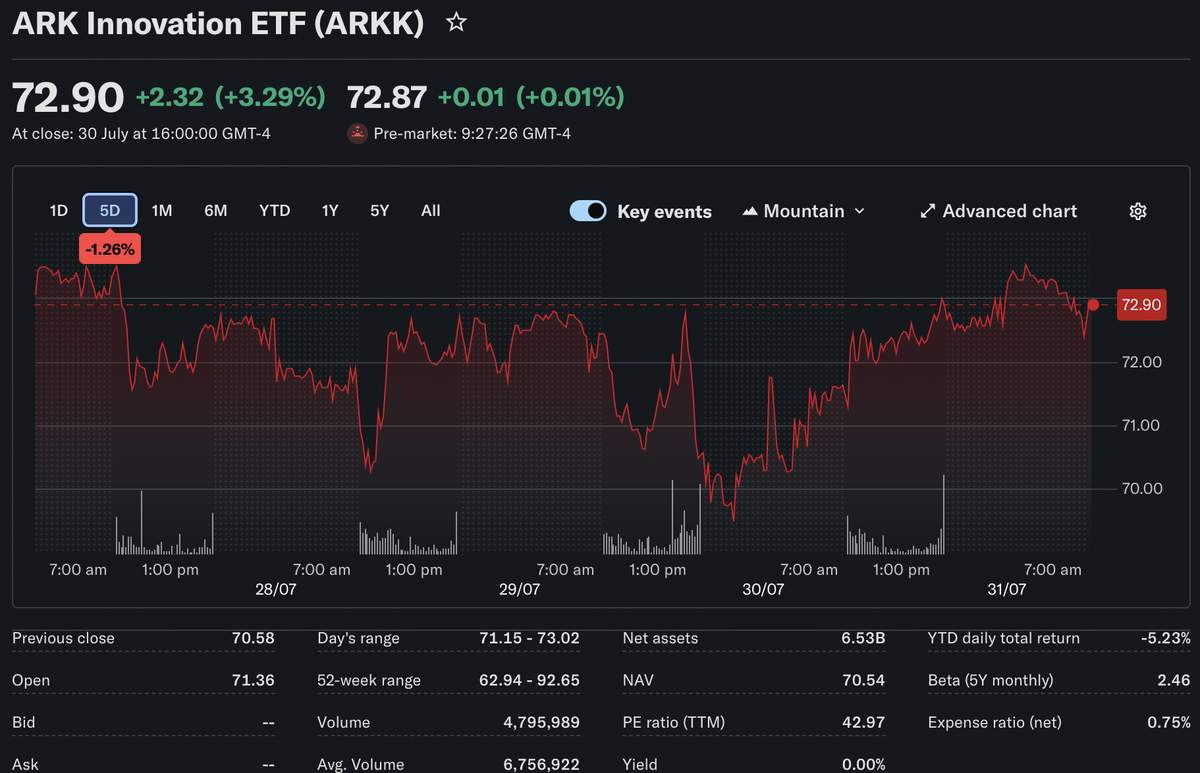Click the Expense ratio (net) value 0.75%
The image size is (1200, 773).
pyautogui.click(x=1168, y=722)
